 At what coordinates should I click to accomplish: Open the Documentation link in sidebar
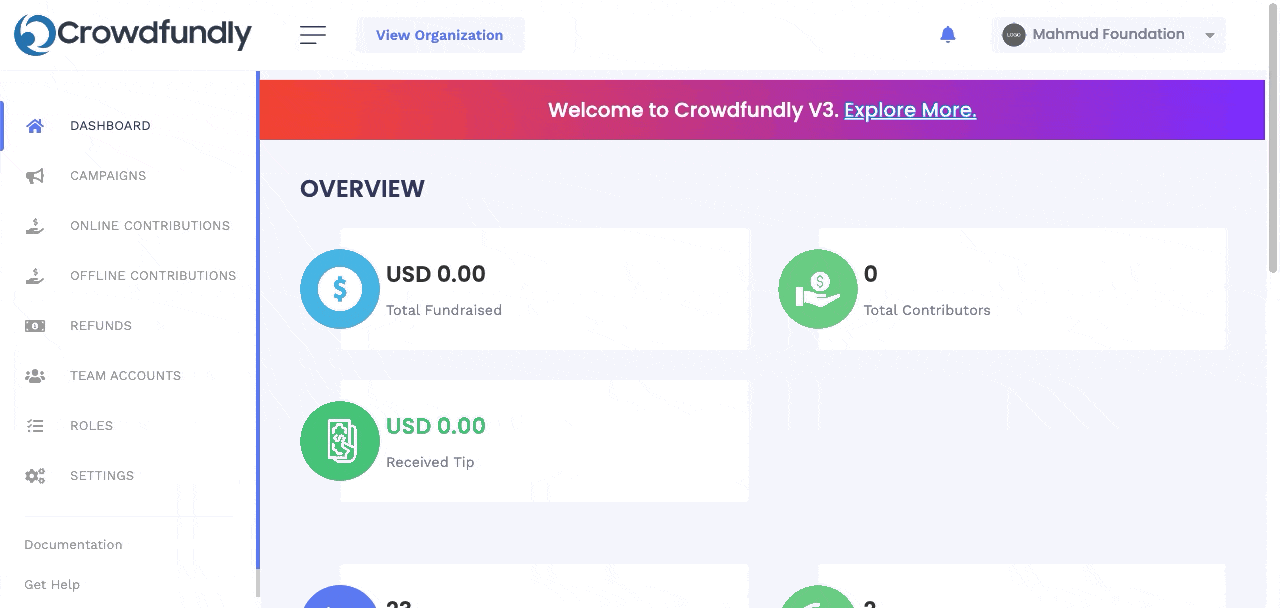point(73,545)
